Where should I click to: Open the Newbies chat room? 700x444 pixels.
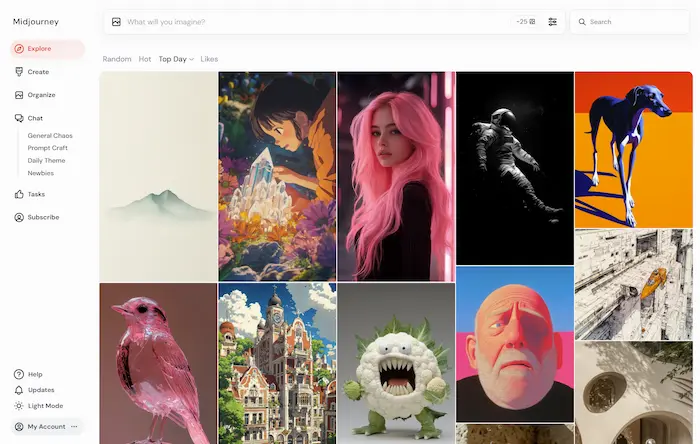pyautogui.click(x=41, y=173)
